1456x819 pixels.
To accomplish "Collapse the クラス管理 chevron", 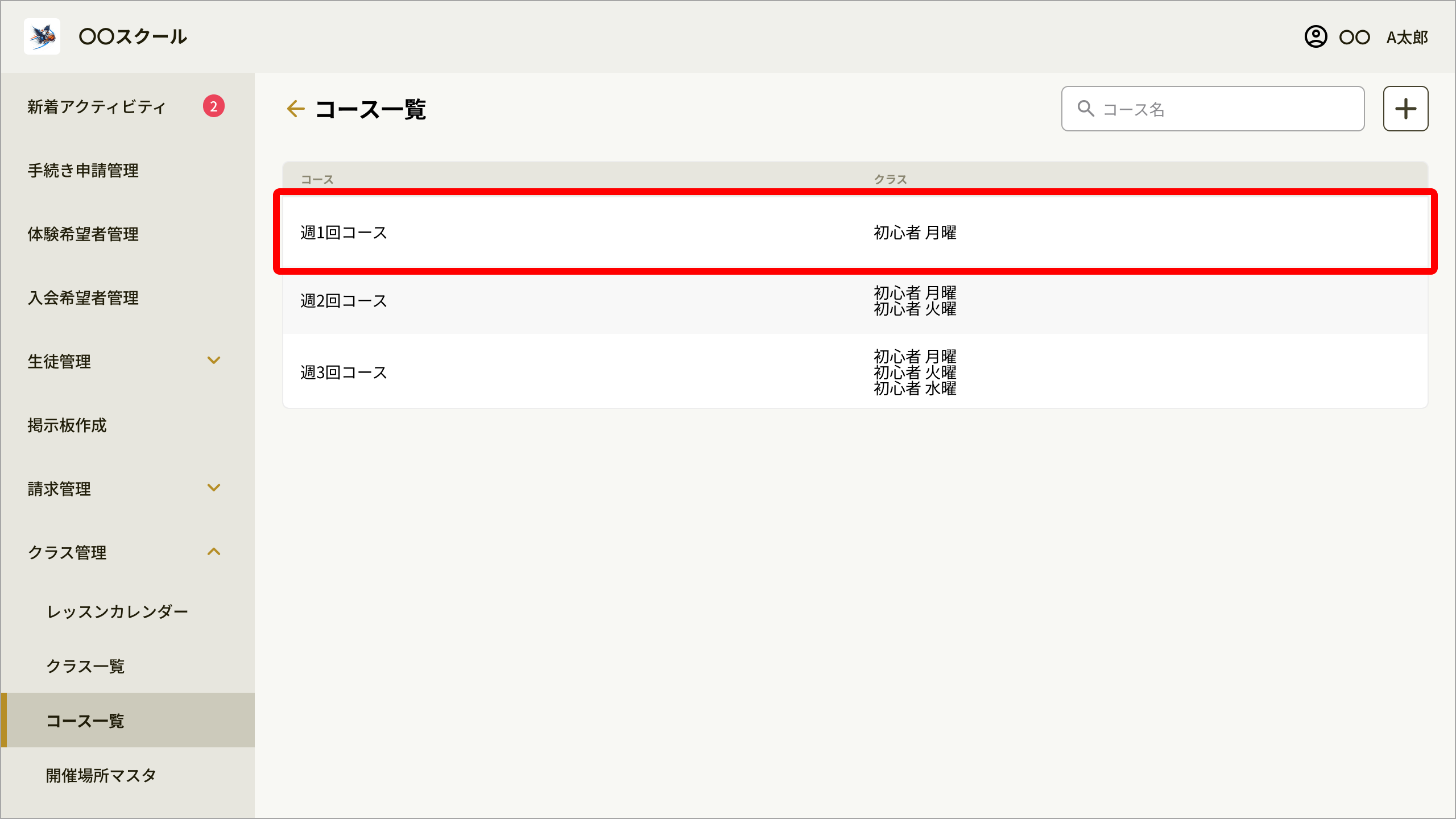I will pos(214,552).
